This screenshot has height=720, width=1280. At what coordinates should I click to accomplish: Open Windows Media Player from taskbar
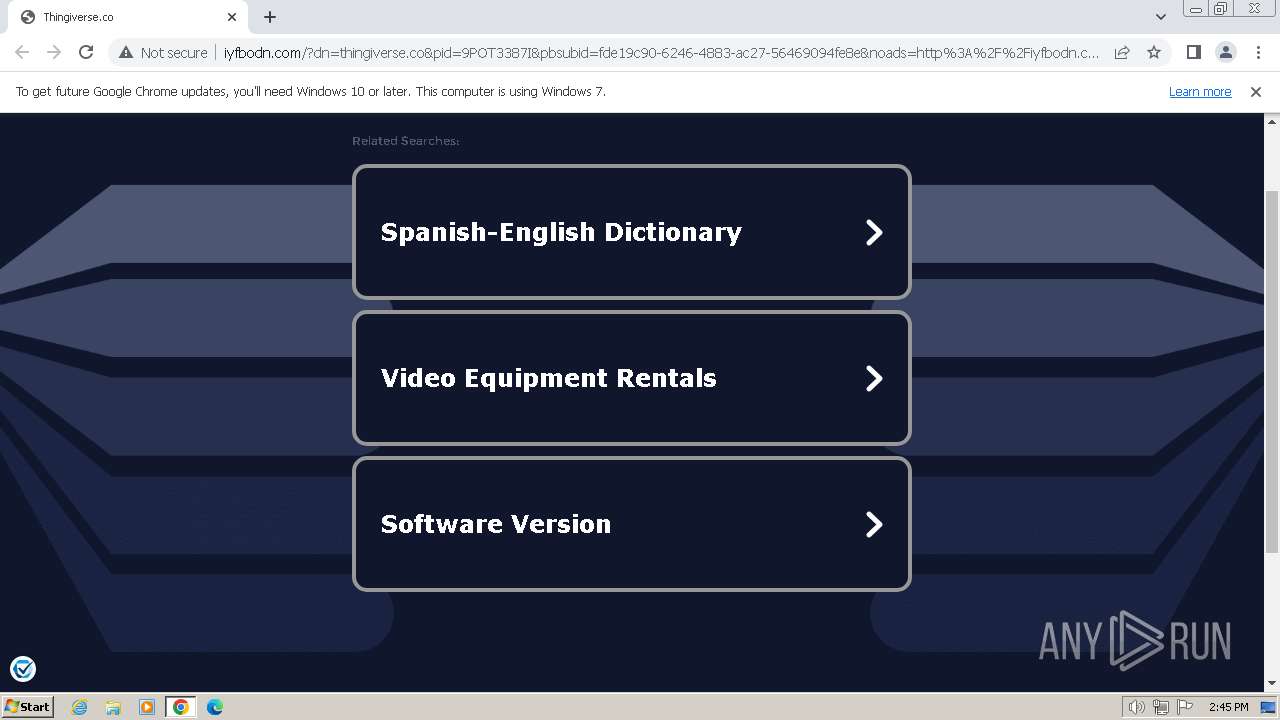147,707
